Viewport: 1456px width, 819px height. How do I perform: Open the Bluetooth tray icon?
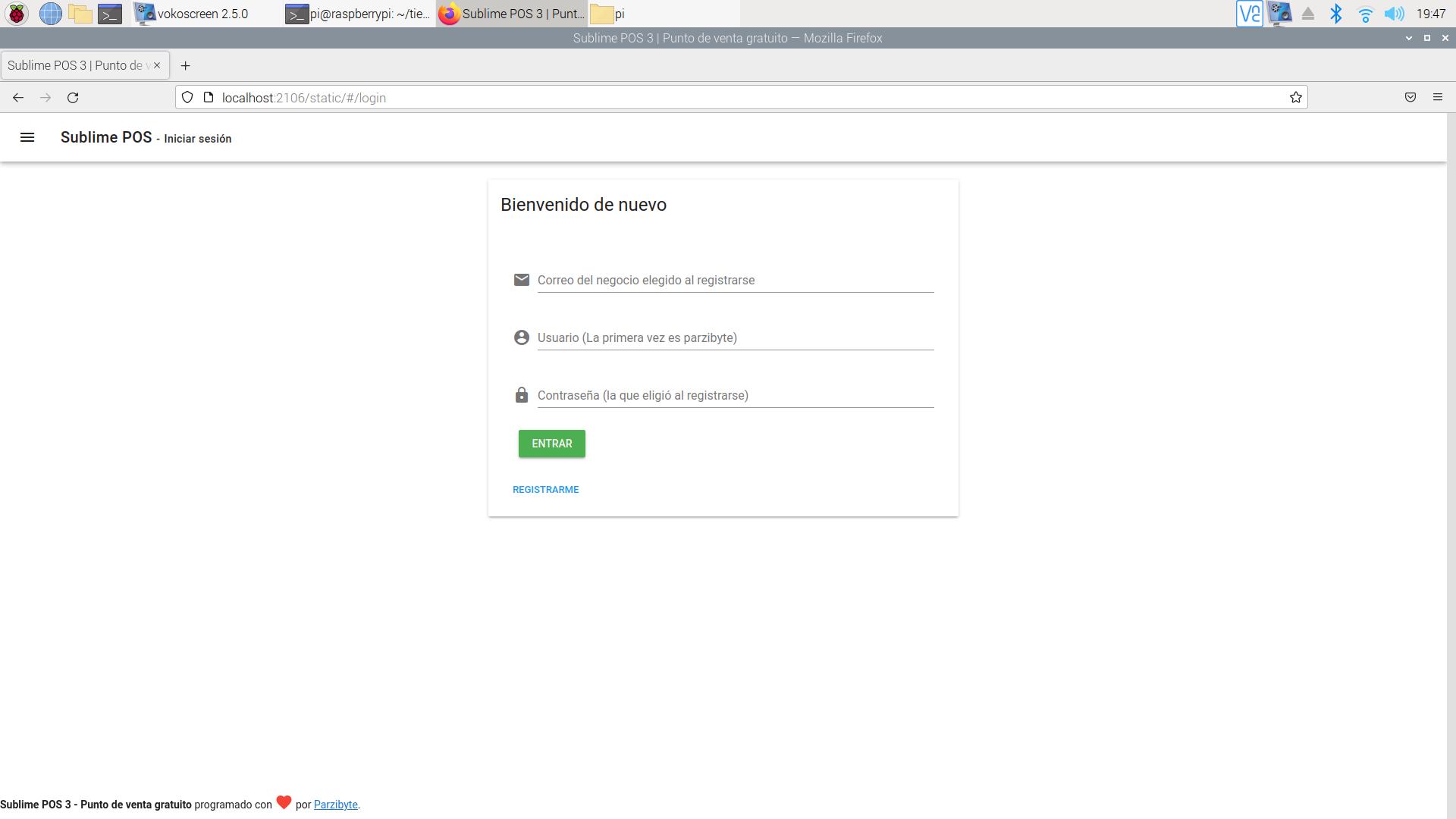tap(1336, 14)
